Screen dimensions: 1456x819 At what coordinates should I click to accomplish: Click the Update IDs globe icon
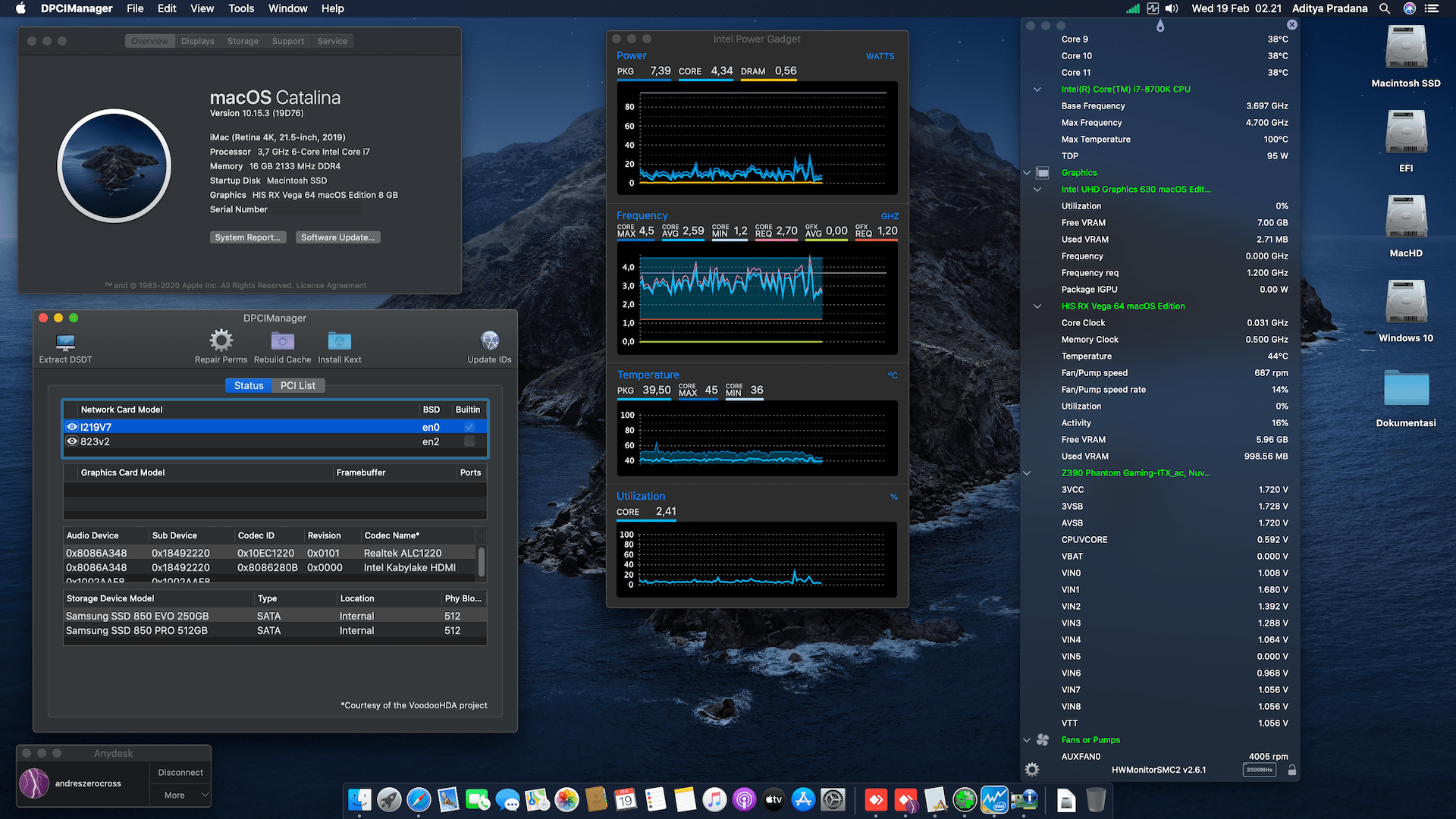point(489,340)
